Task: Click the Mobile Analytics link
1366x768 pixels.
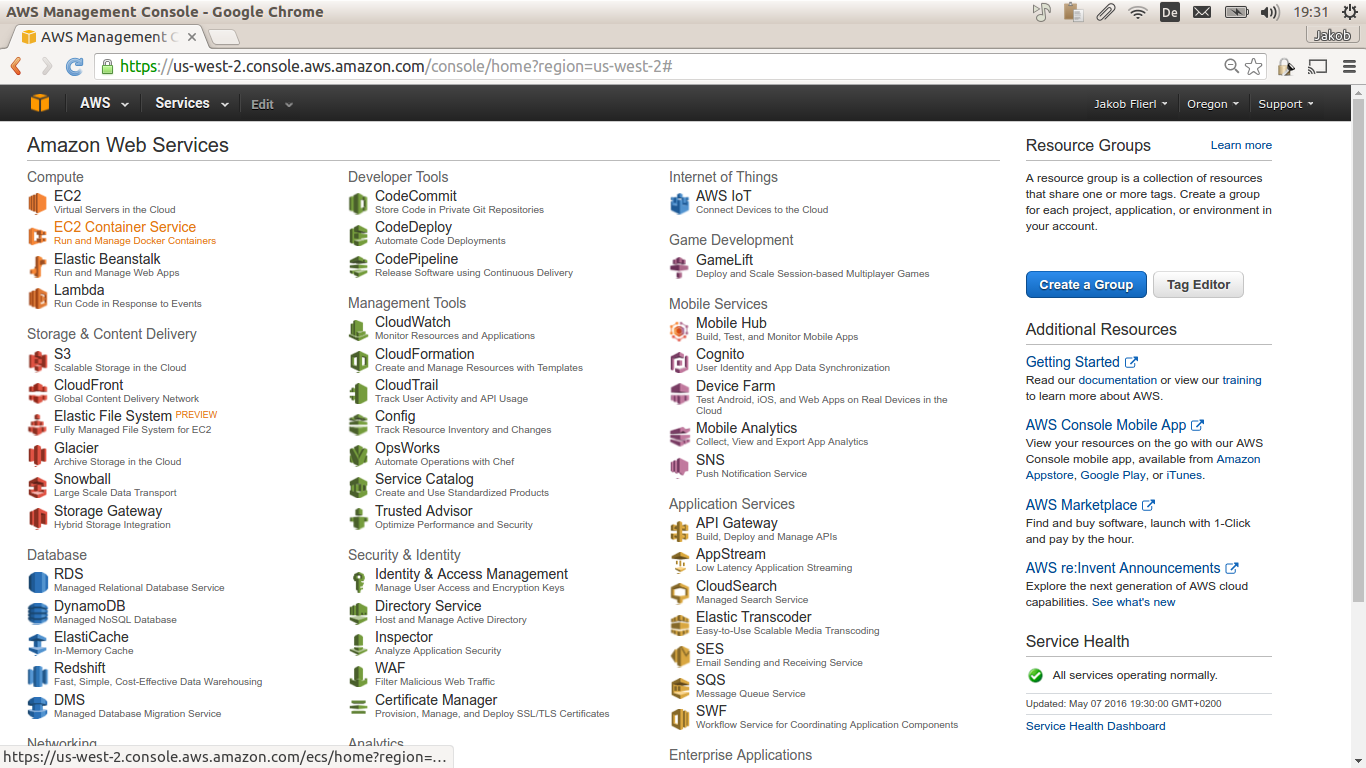Action: click(x=747, y=428)
